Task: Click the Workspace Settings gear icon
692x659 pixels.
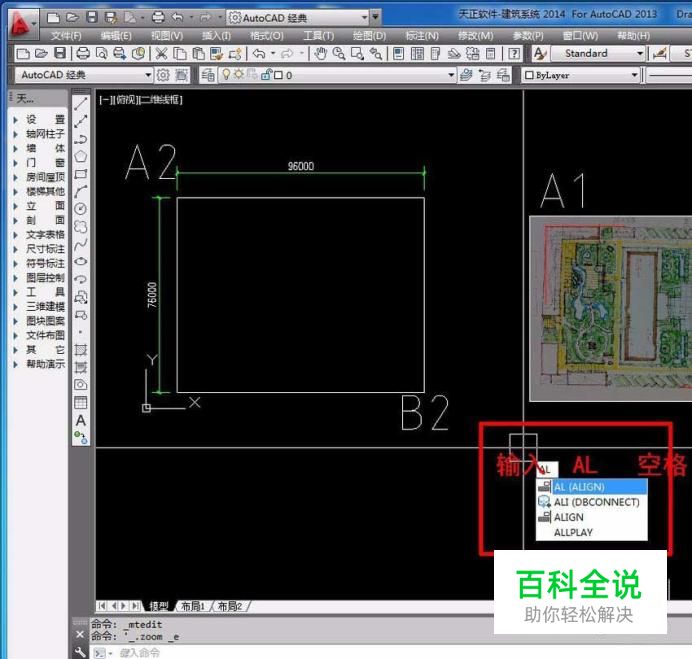Action: pos(163,75)
